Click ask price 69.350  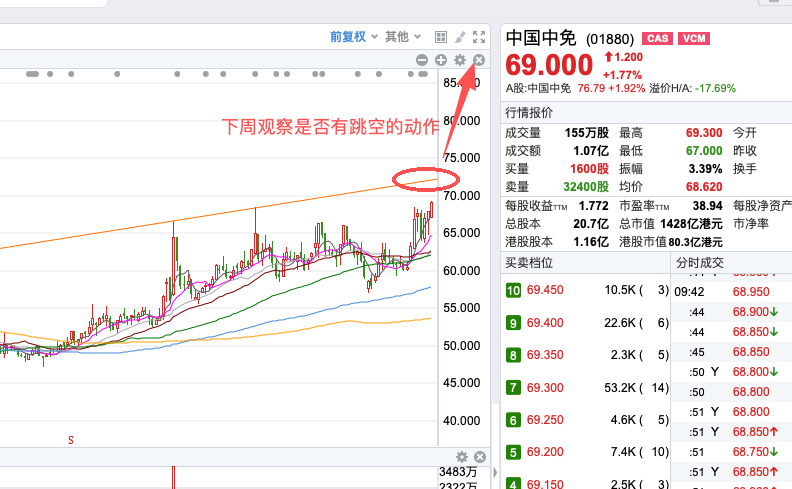click(x=545, y=355)
